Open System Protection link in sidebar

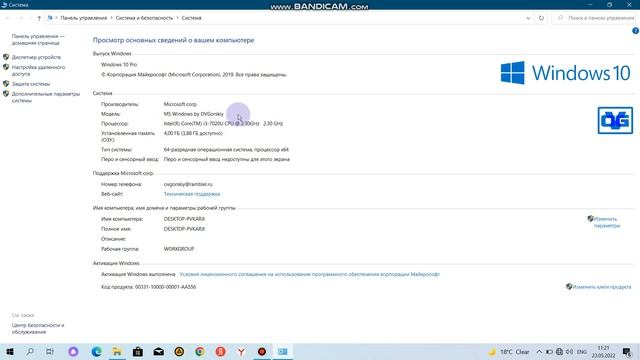tap(31, 84)
